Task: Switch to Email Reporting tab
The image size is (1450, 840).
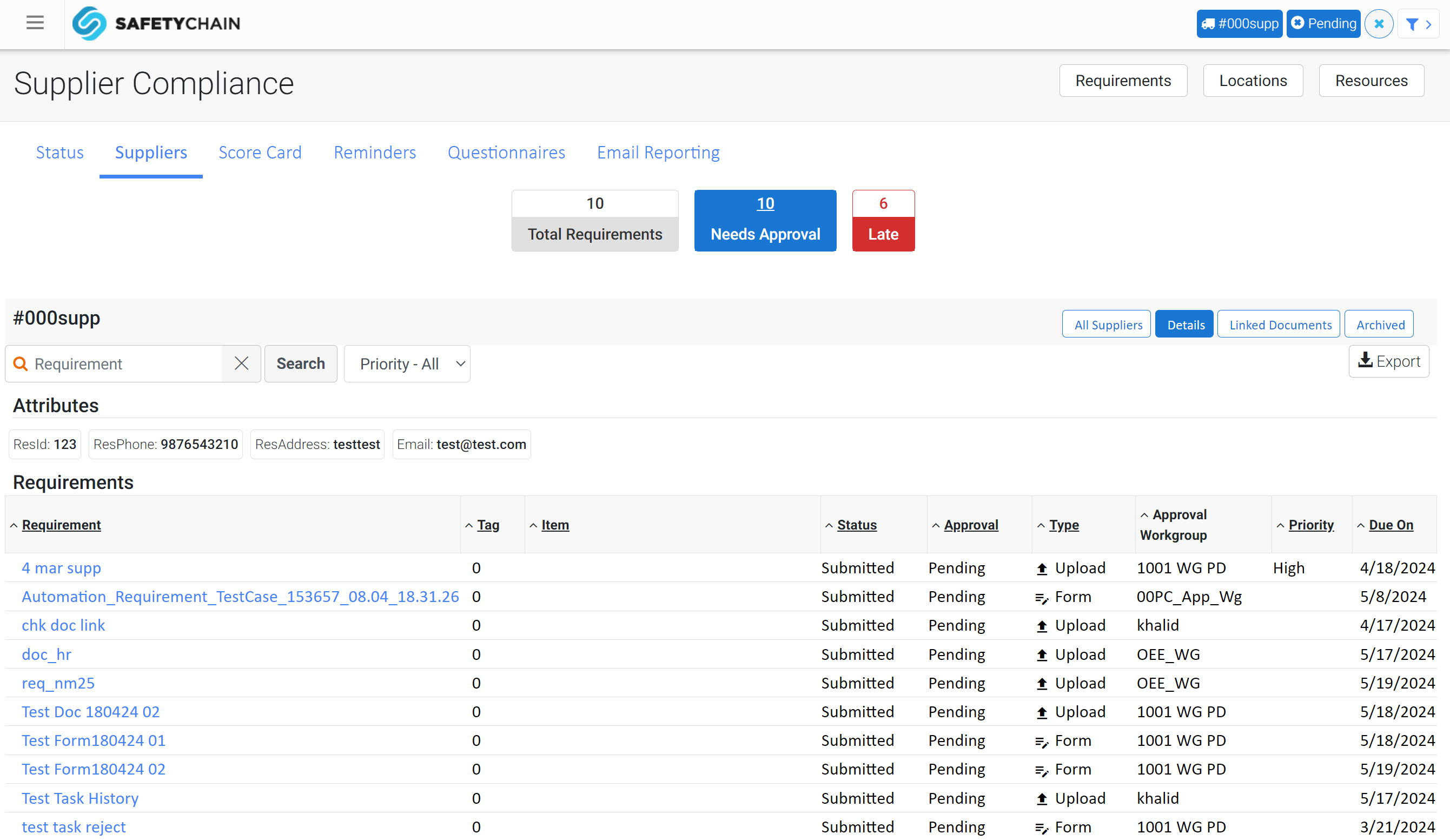Action: pyautogui.click(x=658, y=153)
